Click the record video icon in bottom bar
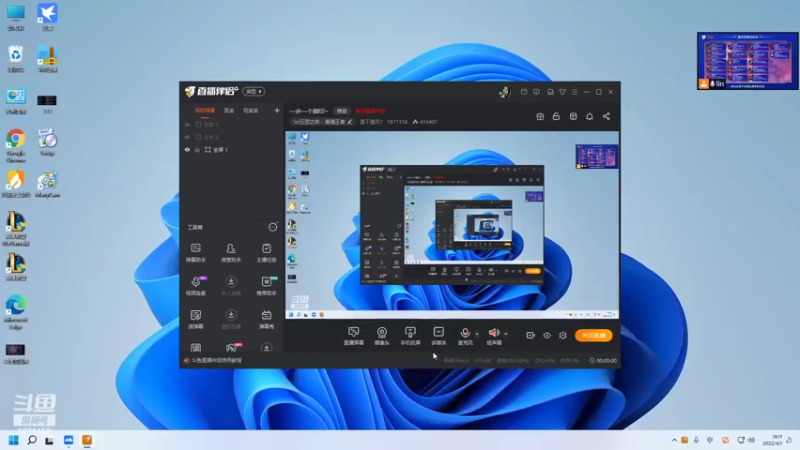This screenshot has width=800, height=450. (530, 335)
